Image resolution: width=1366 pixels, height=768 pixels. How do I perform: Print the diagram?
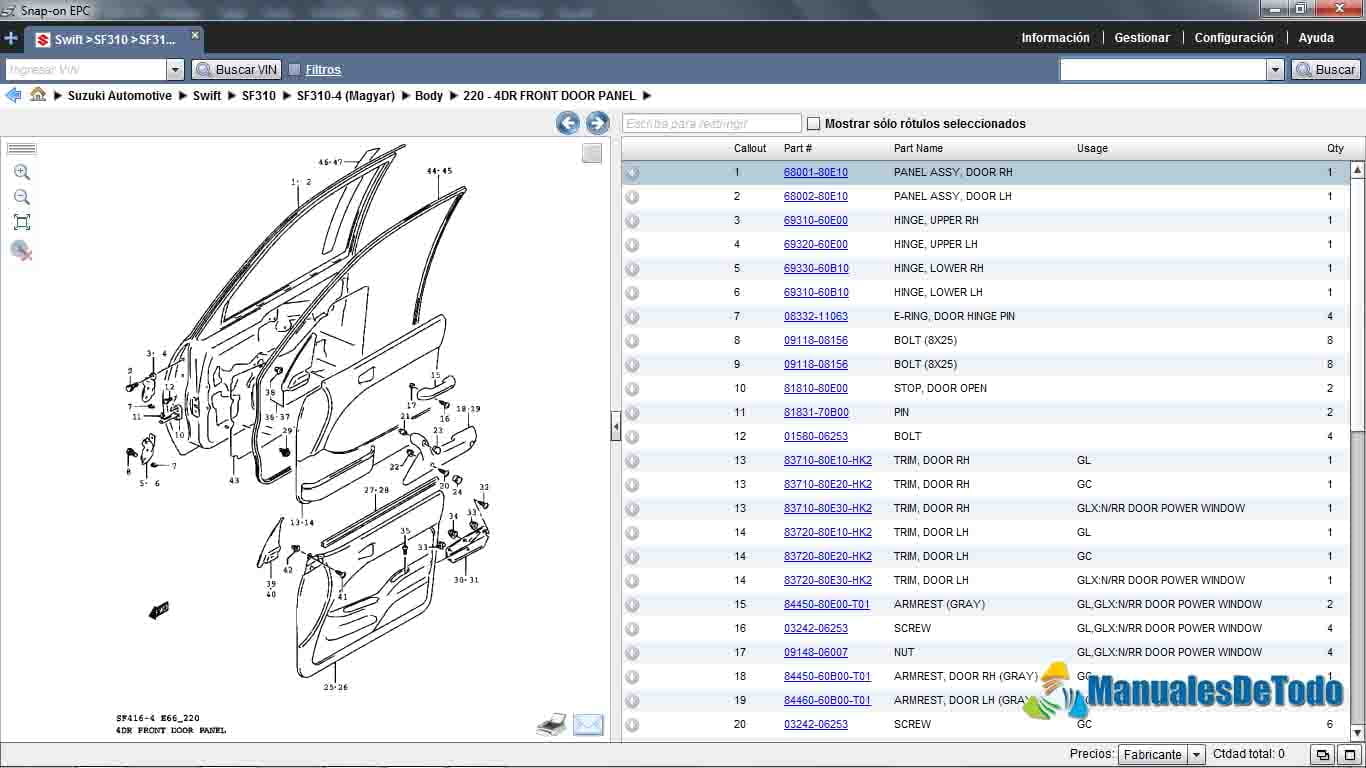(x=552, y=725)
